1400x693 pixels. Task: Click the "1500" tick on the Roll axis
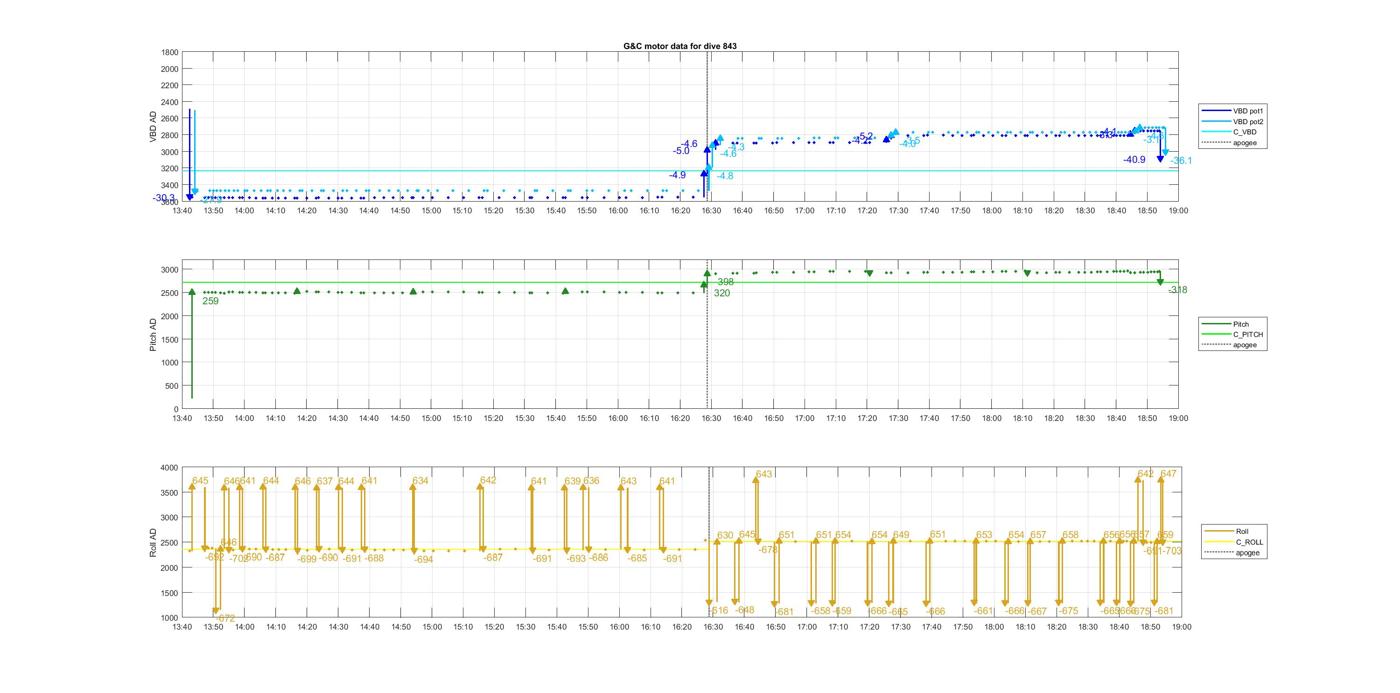[x=169, y=593]
